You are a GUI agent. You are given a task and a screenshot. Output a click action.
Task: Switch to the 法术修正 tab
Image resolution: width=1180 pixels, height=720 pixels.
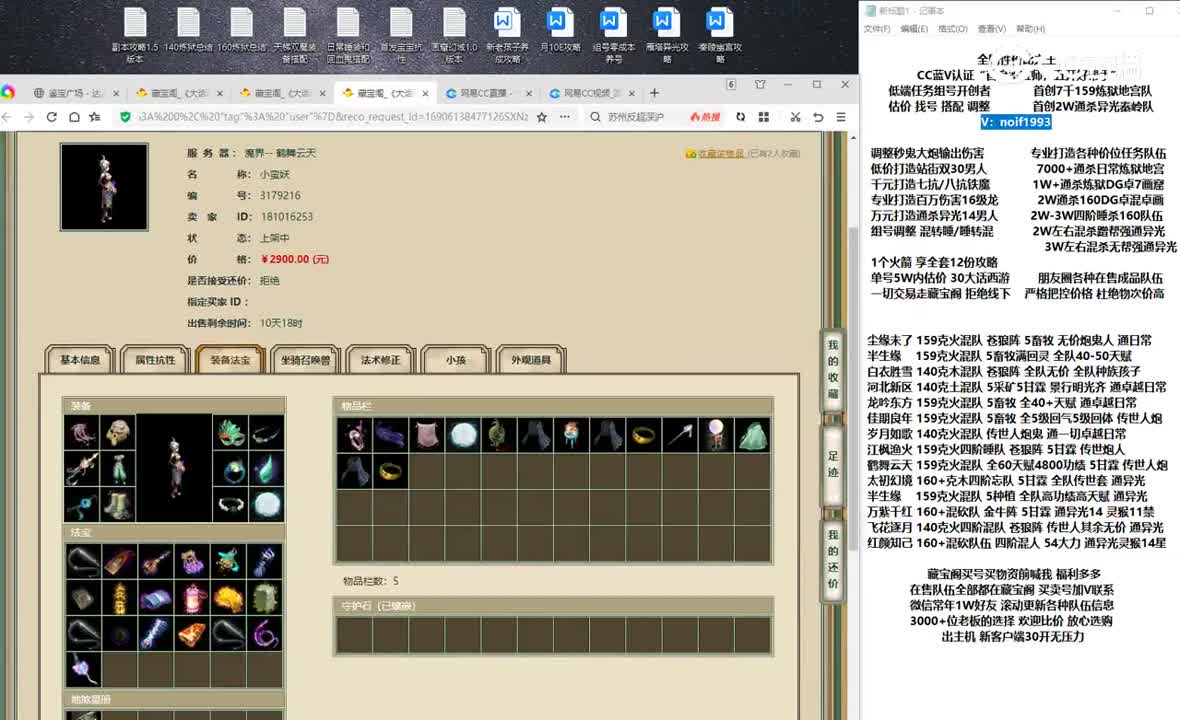click(x=381, y=360)
